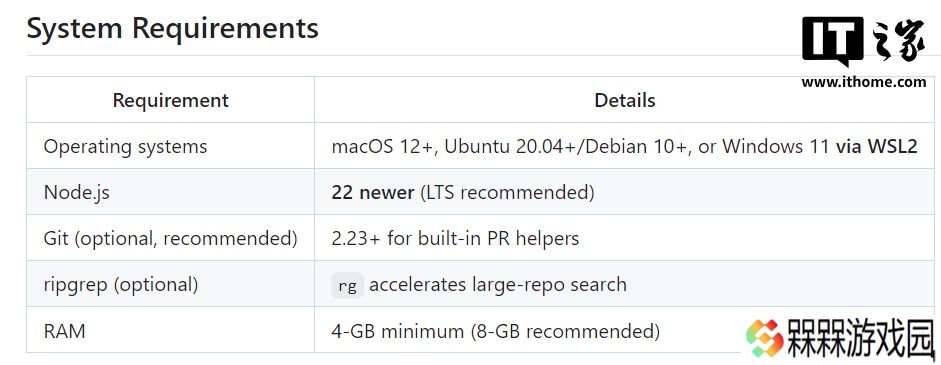
Task: Click the bold 22 newer text
Action: [x=373, y=193]
